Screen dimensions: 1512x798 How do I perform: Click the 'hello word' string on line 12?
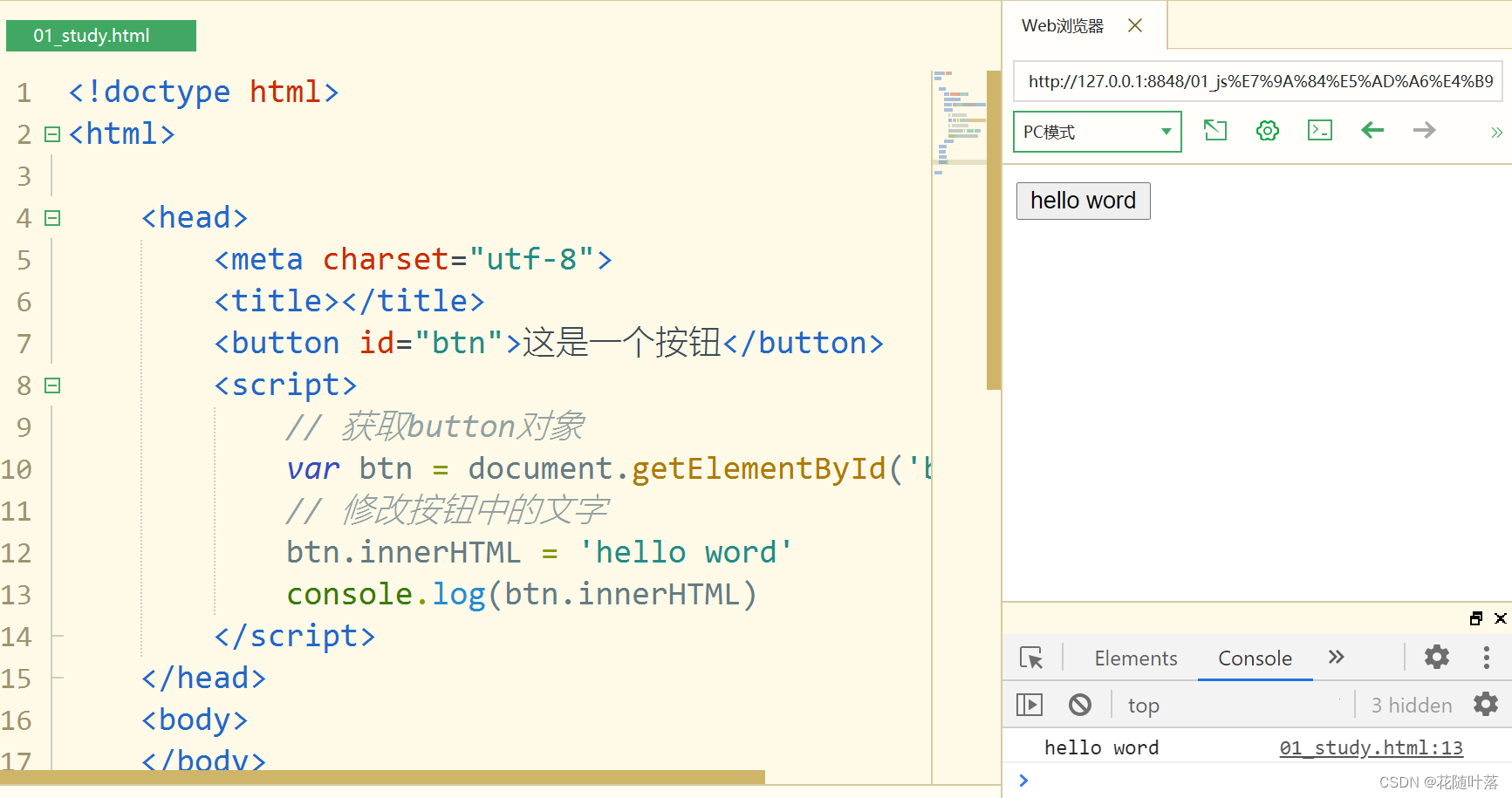point(686,552)
